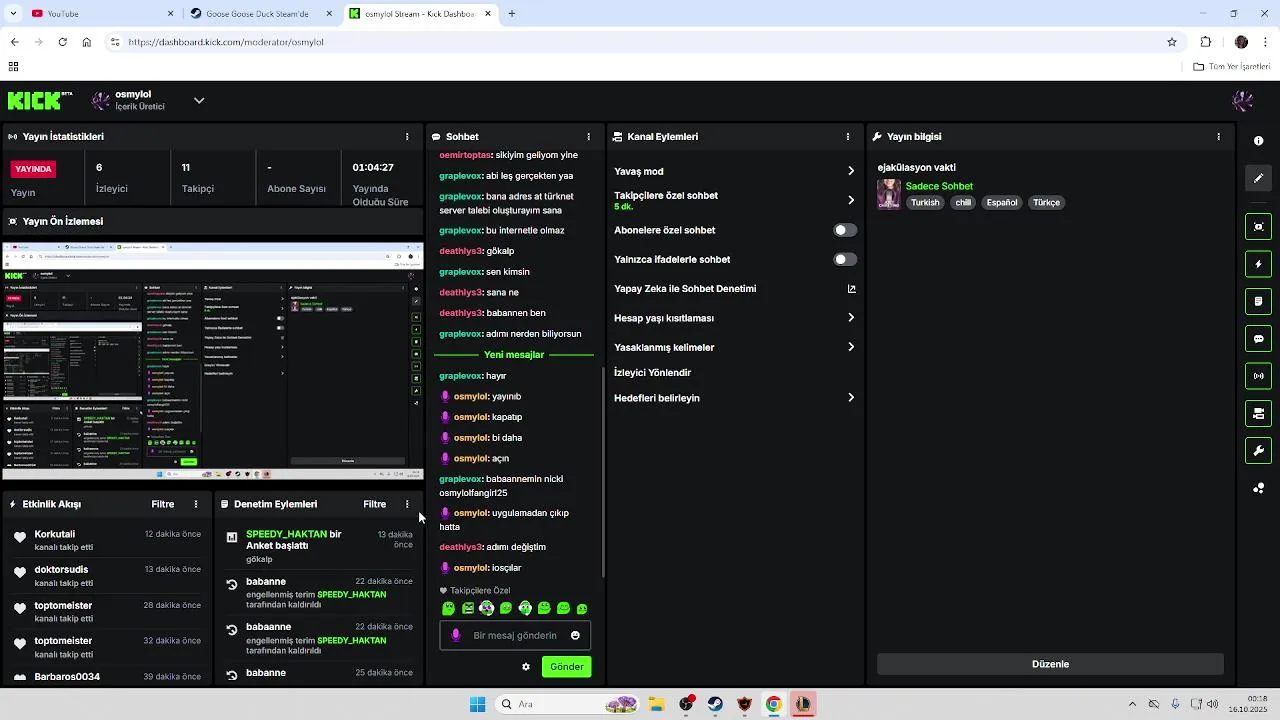1280x720 pixels.
Task: Open the emoji picker in the message box
Action: pyautogui.click(x=575, y=635)
